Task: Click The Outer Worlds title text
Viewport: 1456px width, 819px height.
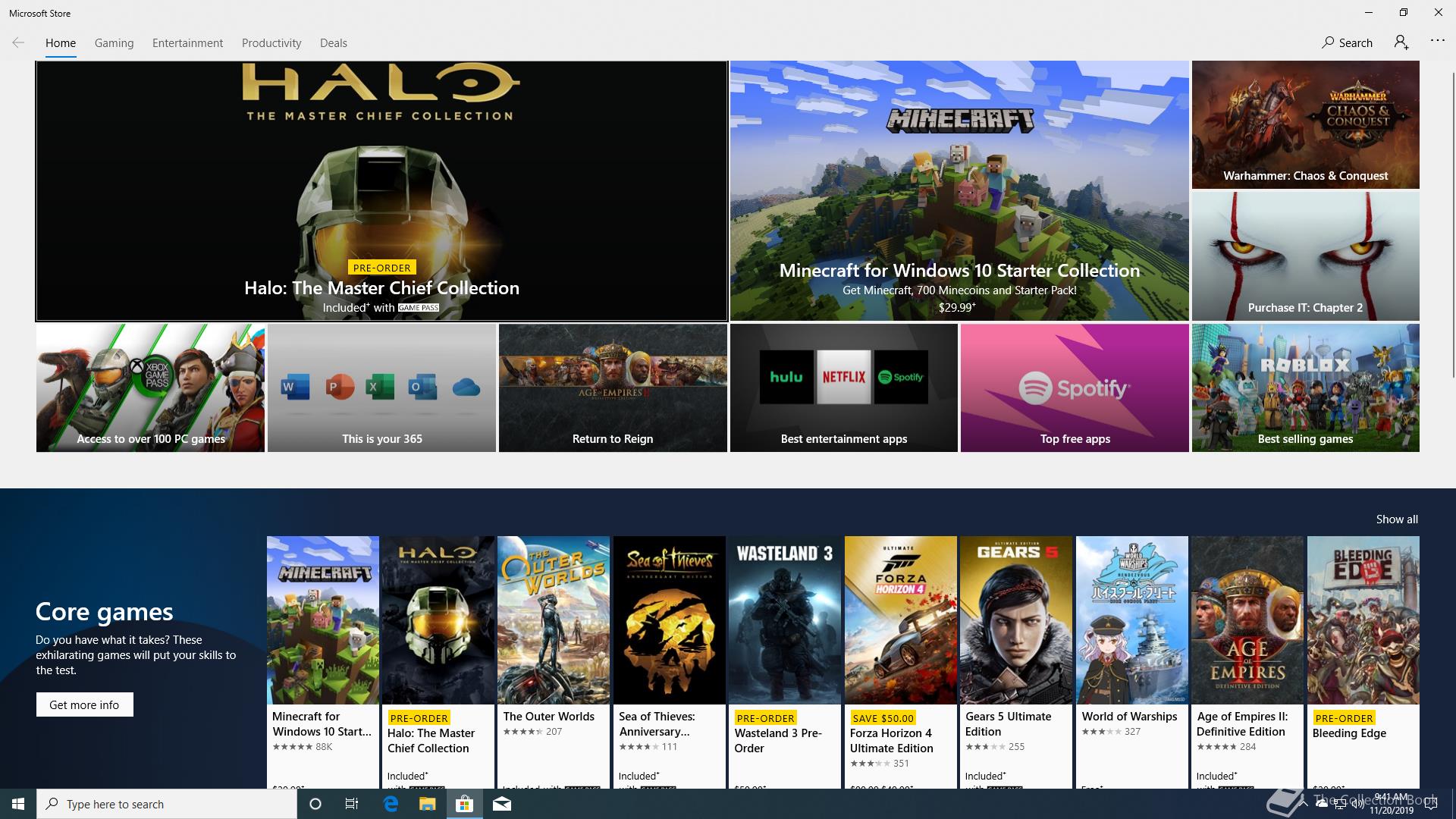Action: (x=548, y=717)
